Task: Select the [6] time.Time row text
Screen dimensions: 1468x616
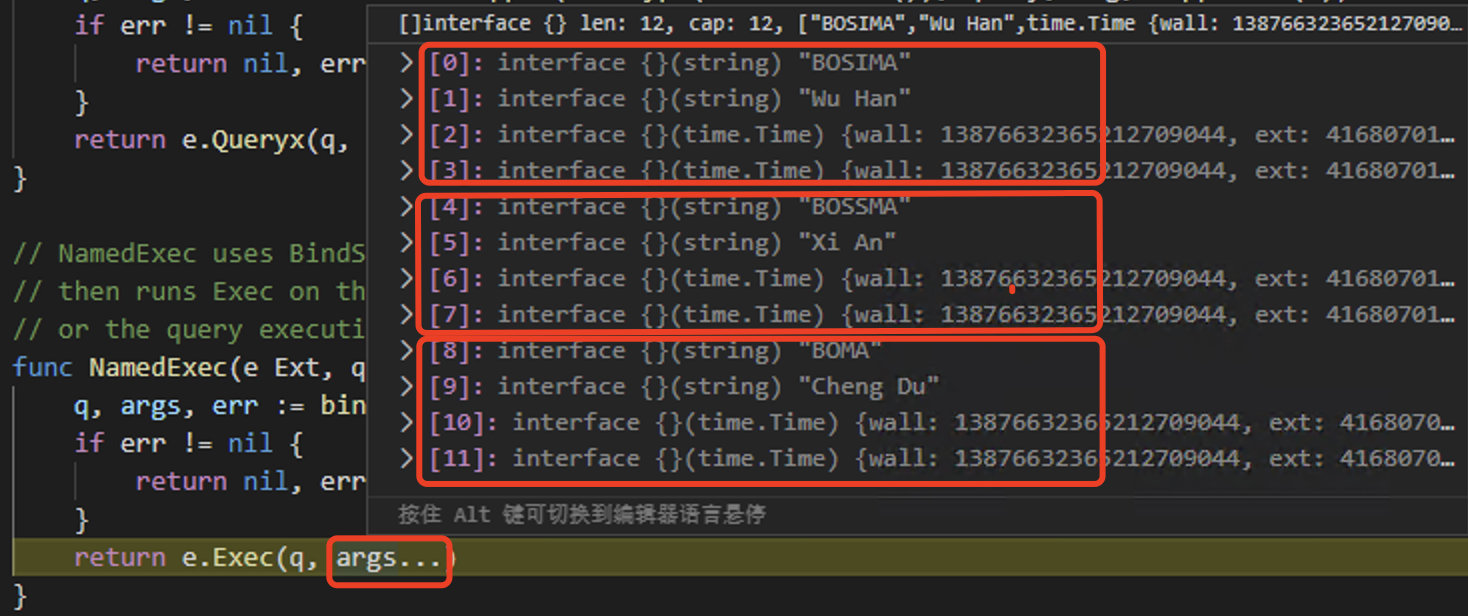Action: (940, 279)
